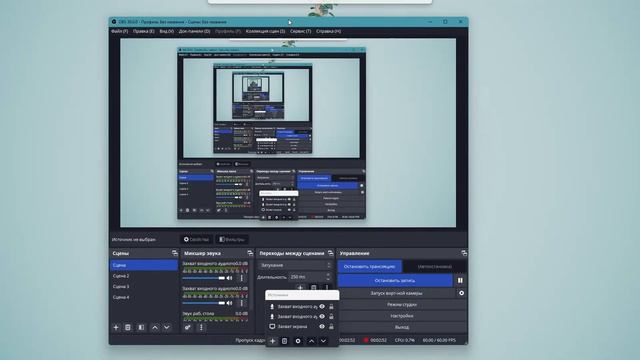Remove the transition with the trash icon
Screen dimensions: 640x360
[x=313, y=287]
